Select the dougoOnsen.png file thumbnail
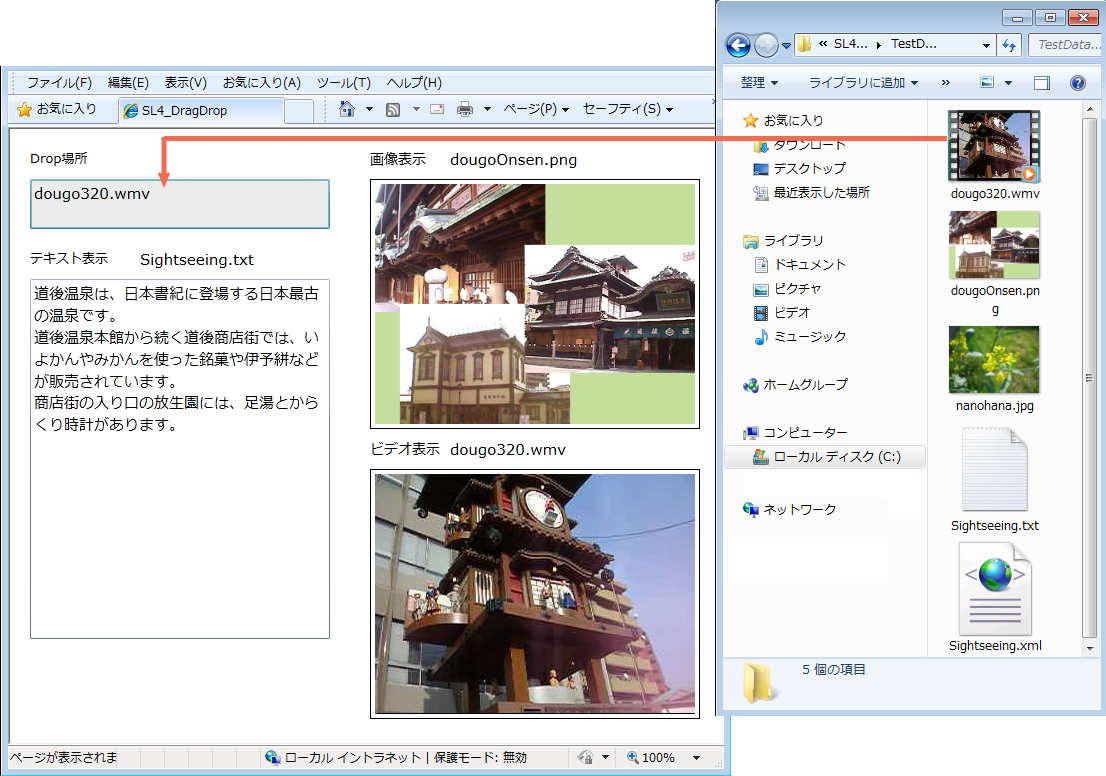Viewport: 1106px width, 776px height. [994, 245]
